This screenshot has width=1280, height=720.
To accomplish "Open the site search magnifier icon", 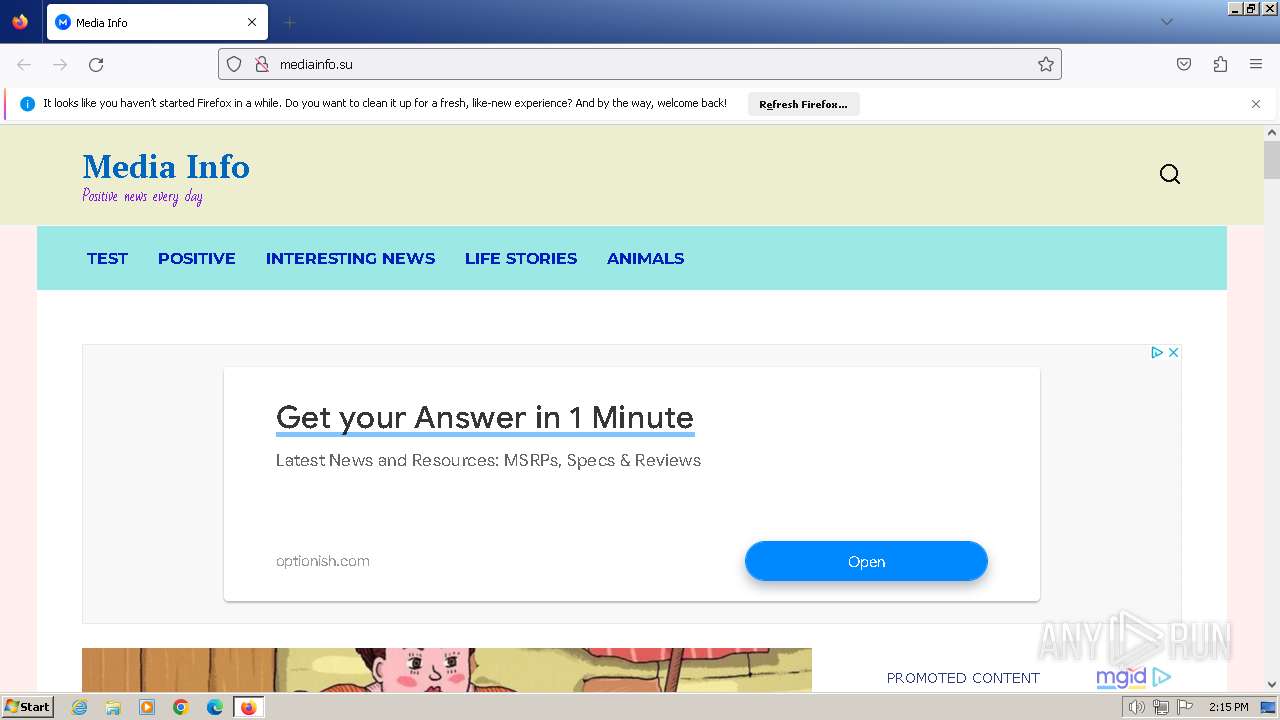I will point(1170,174).
